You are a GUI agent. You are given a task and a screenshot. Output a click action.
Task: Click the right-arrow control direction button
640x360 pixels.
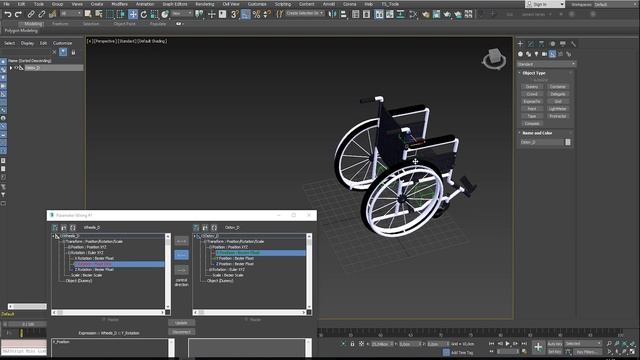tap(181, 270)
